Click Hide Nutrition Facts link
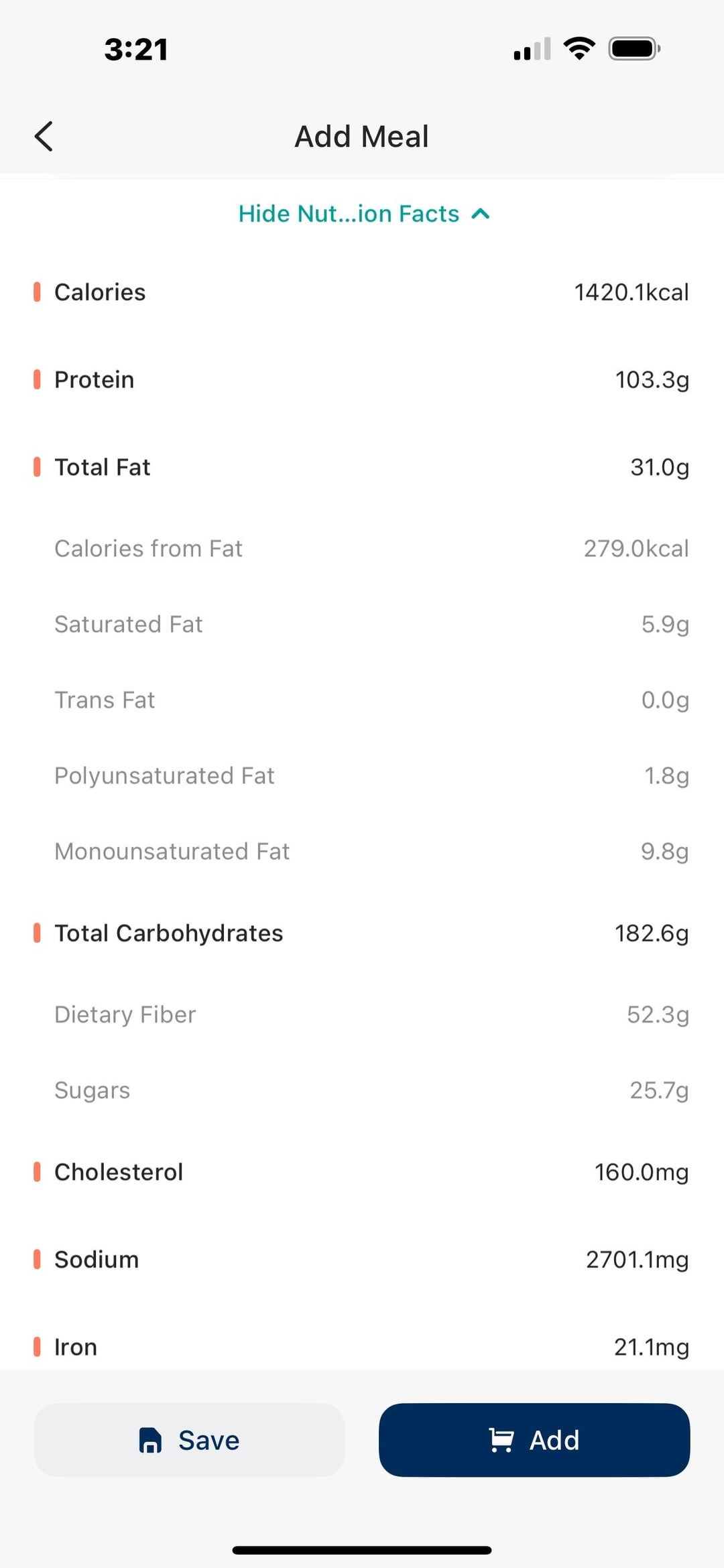This screenshot has width=724, height=1568. tap(349, 214)
